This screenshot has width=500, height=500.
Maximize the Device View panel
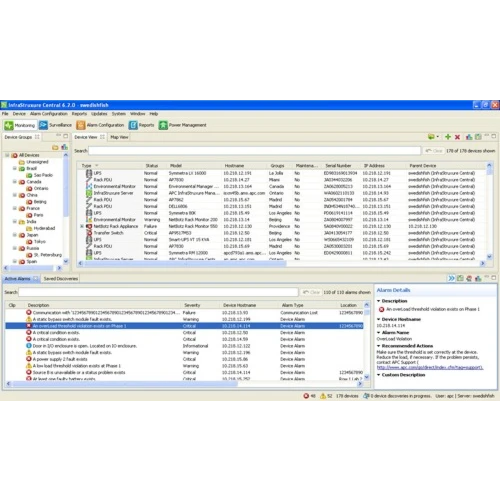(x=494, y=136)
